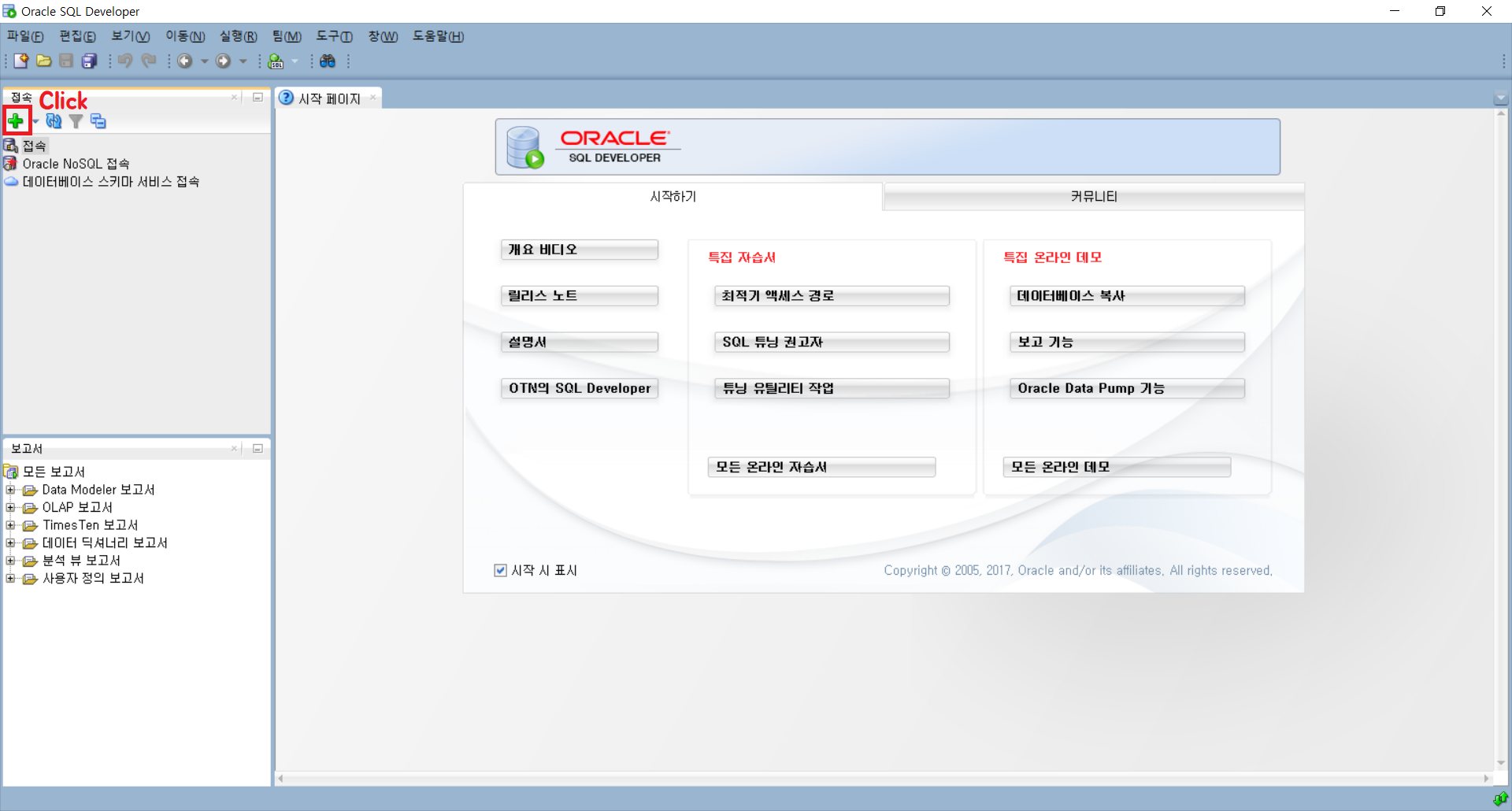
Task: Expand the Data Modeler 보고서 node
Action: pos(10,489)
